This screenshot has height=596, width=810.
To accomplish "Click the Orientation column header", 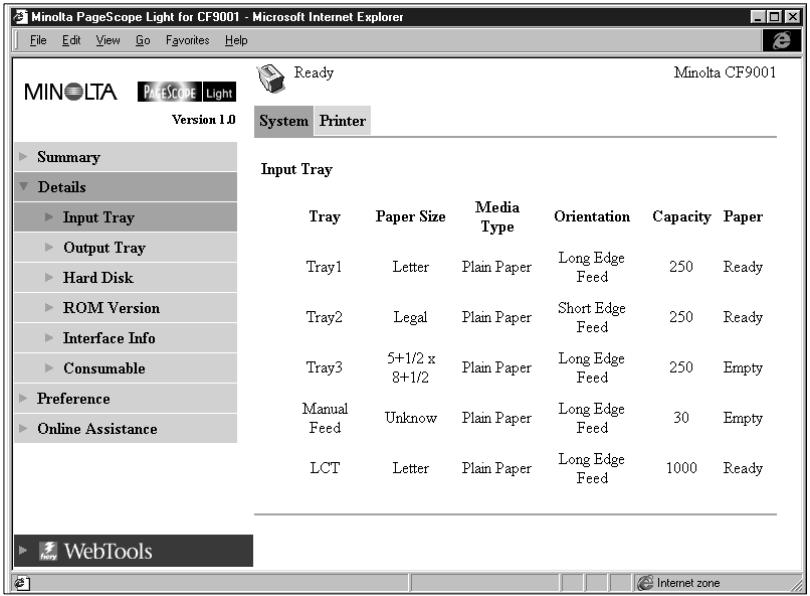I will [591, 216].
